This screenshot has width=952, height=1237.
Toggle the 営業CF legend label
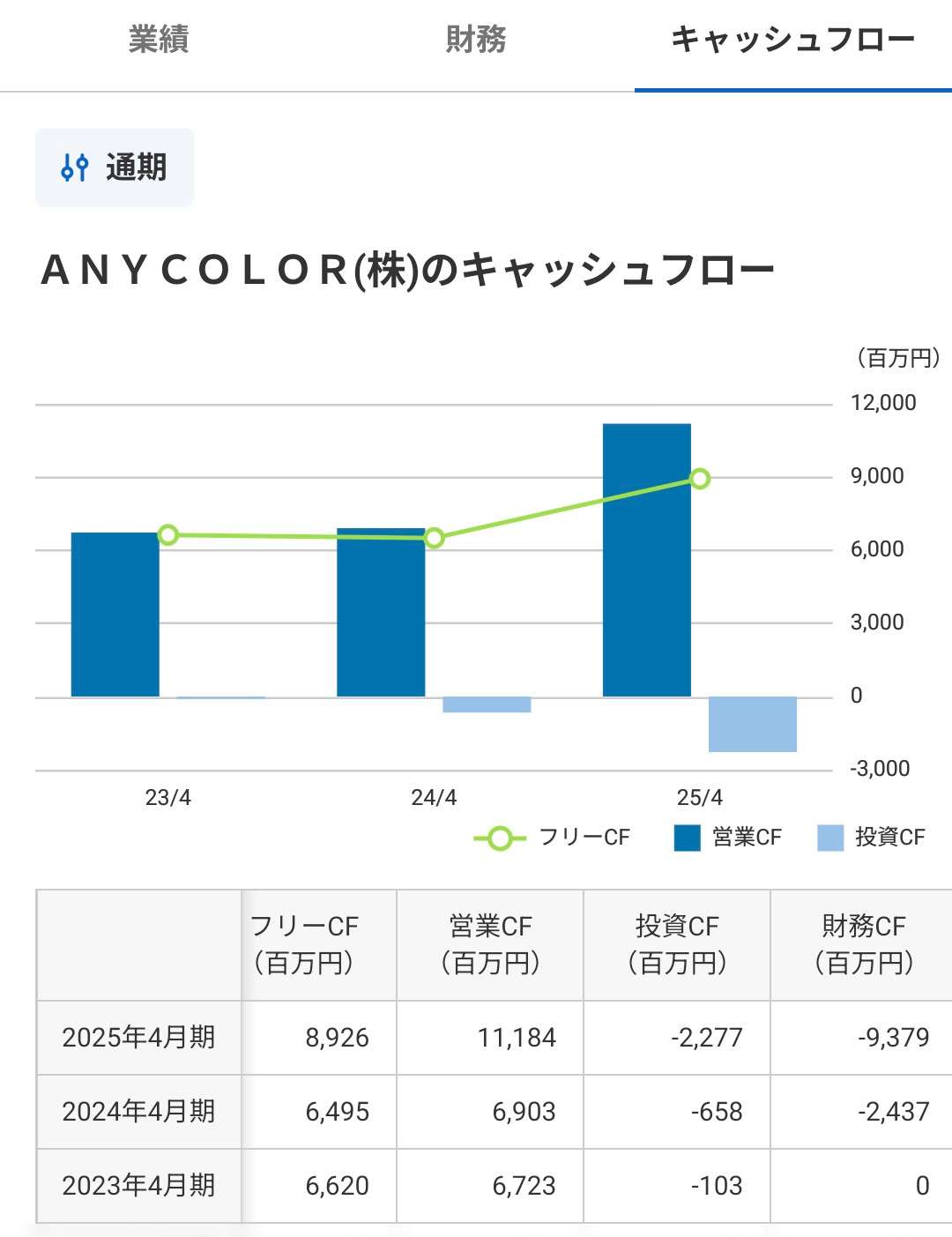(x=747, y=838)
